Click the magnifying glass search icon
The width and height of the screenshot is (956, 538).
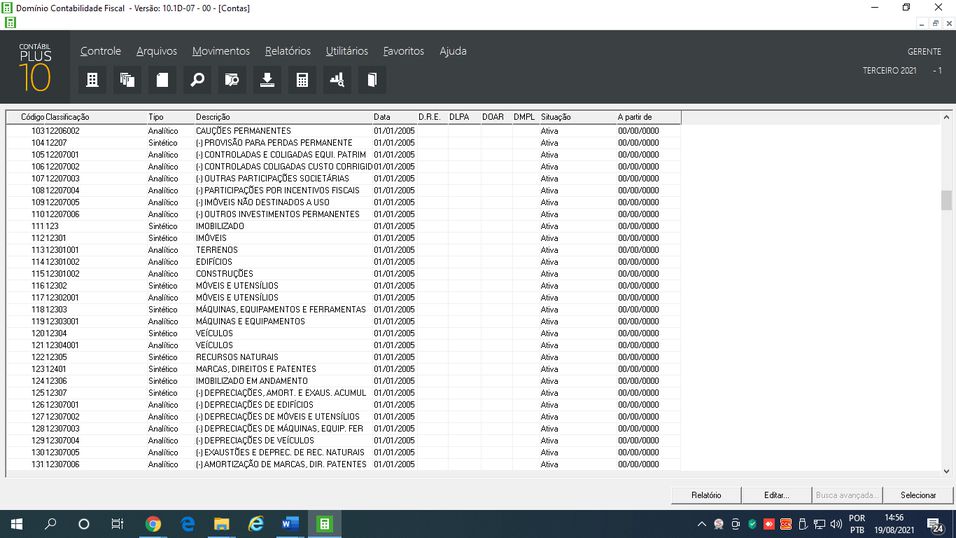pyautogui.click(x=197, y=80)
